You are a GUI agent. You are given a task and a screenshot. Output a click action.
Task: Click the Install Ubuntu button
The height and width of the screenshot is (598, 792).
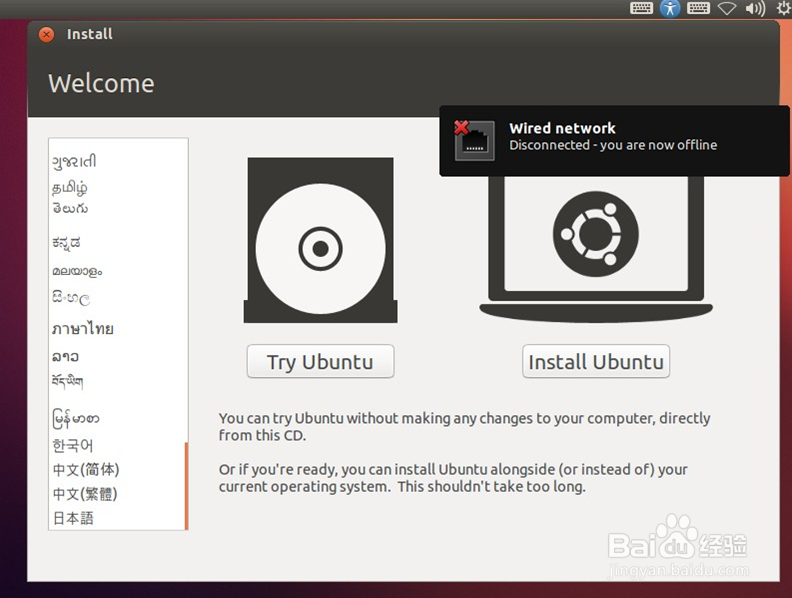(596, 361)
